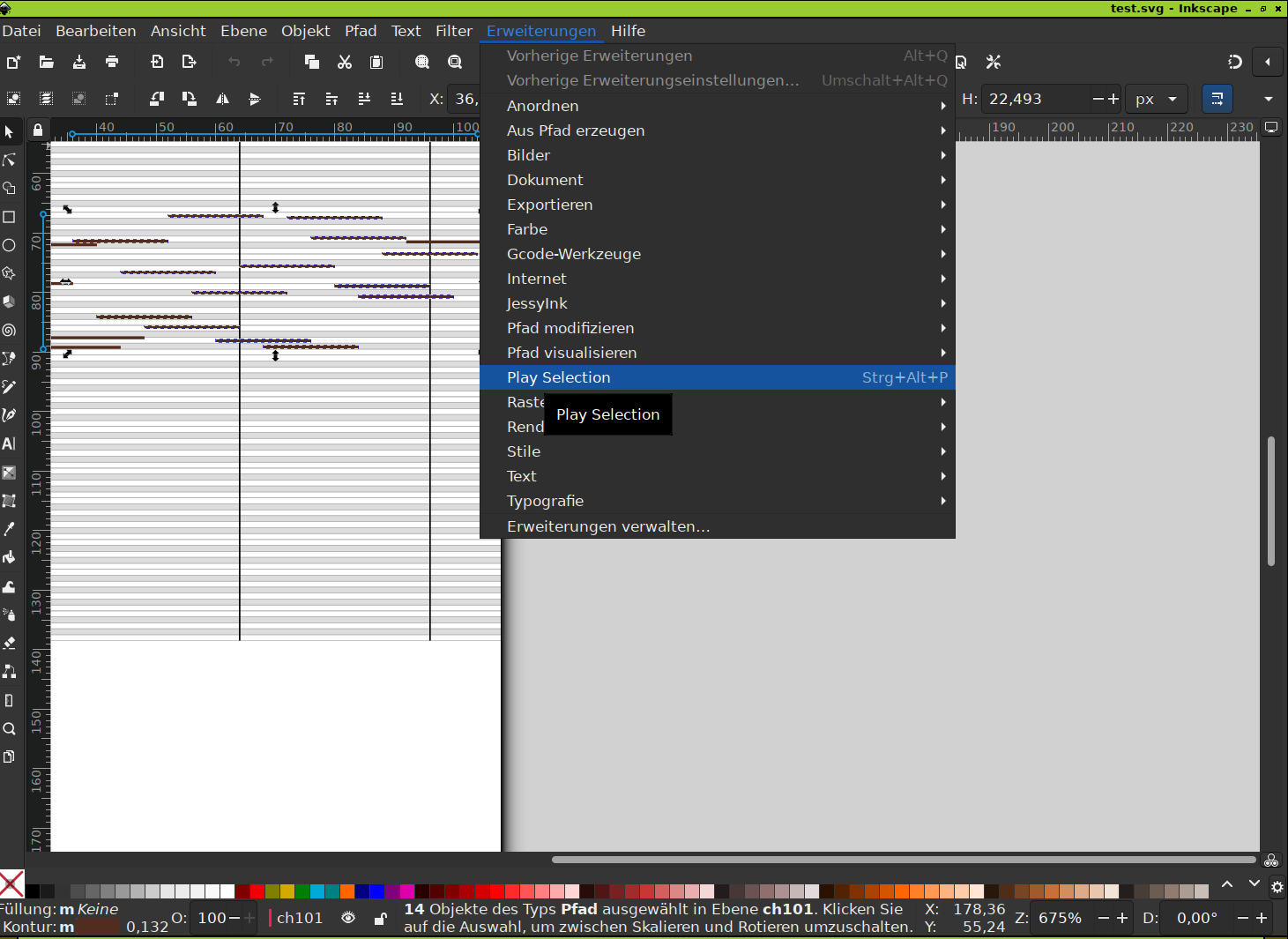The width and height of the screenshot is (1288, 939).
Task: Select the Node editing tool
Action: pos(10,160)
